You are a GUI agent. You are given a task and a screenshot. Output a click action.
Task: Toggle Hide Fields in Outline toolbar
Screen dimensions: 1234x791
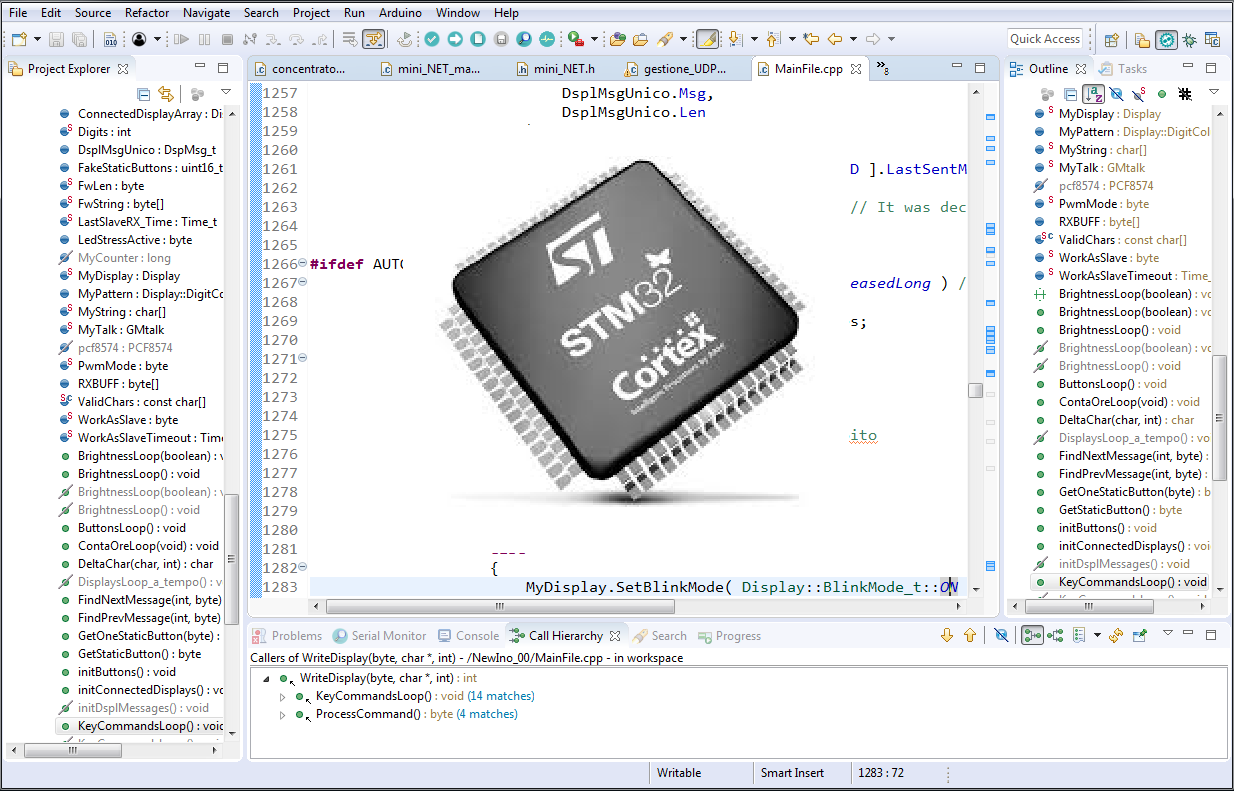(x=1117, y=93)
